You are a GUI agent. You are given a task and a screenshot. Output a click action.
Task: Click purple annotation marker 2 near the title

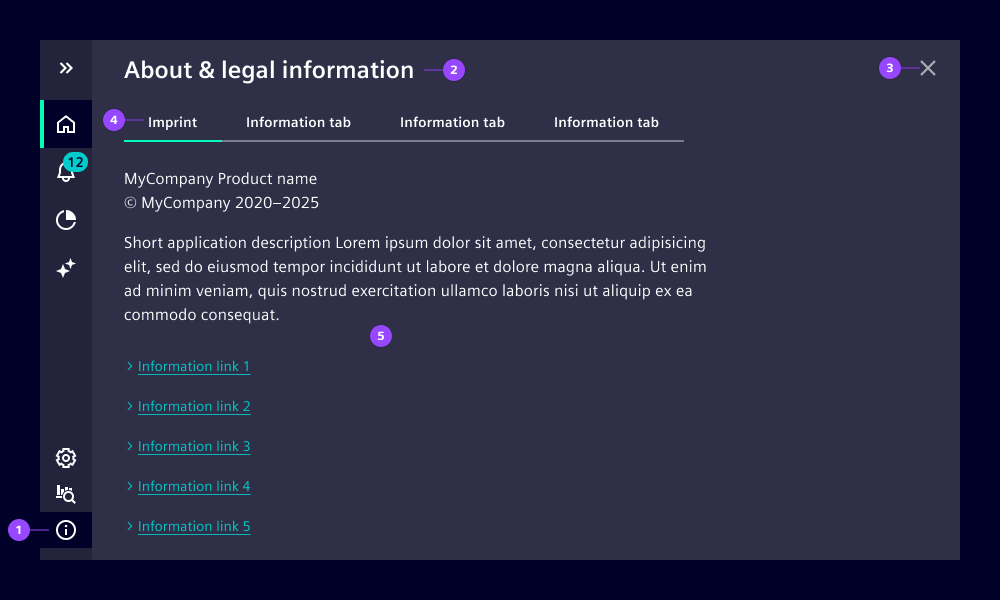pos(453,70)
